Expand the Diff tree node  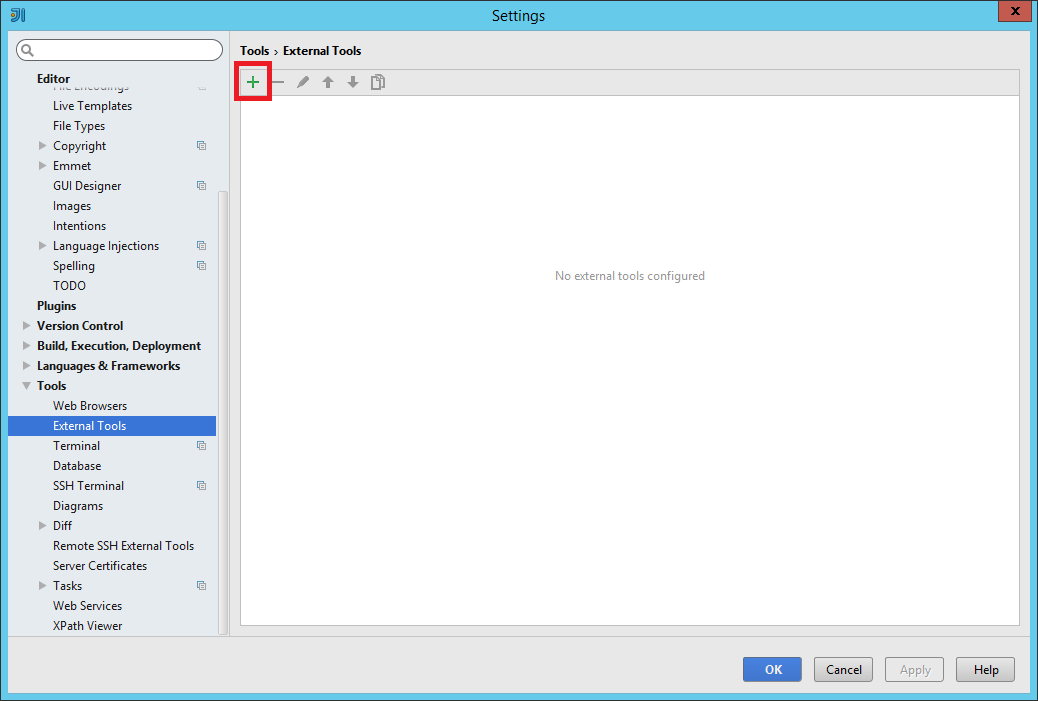point(43,526)
